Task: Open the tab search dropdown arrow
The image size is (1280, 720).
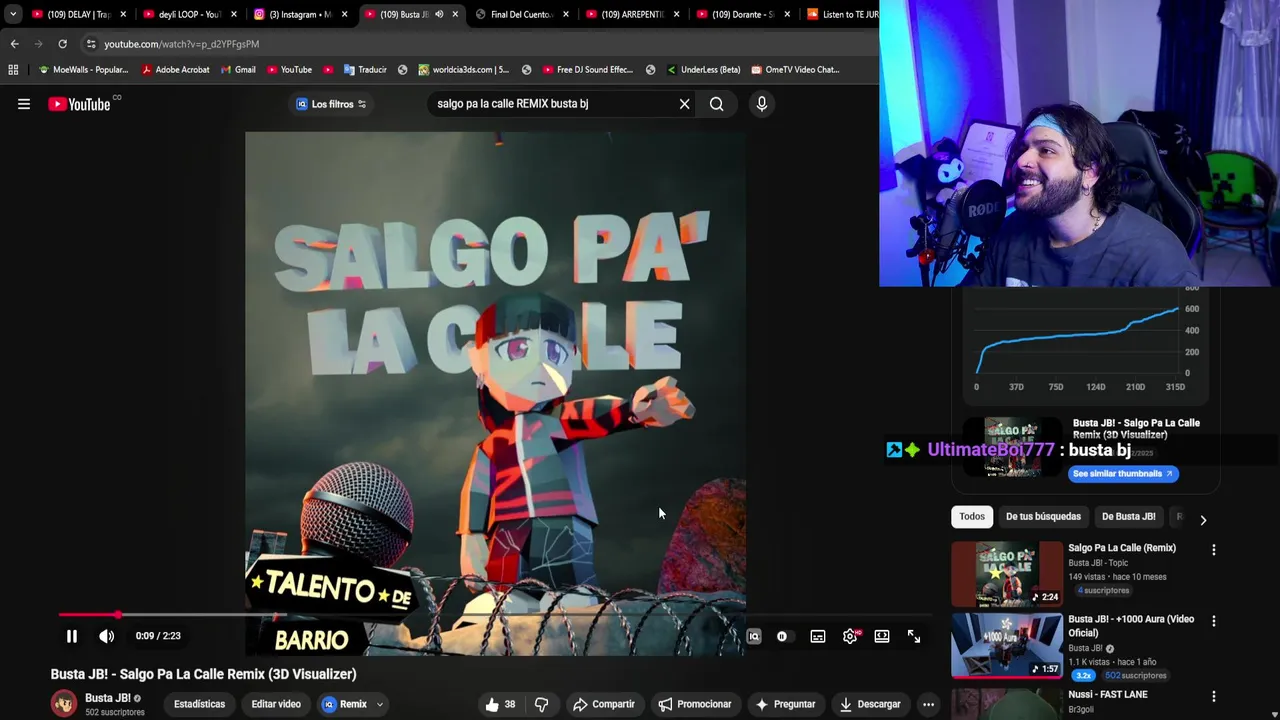Action: 12,14
